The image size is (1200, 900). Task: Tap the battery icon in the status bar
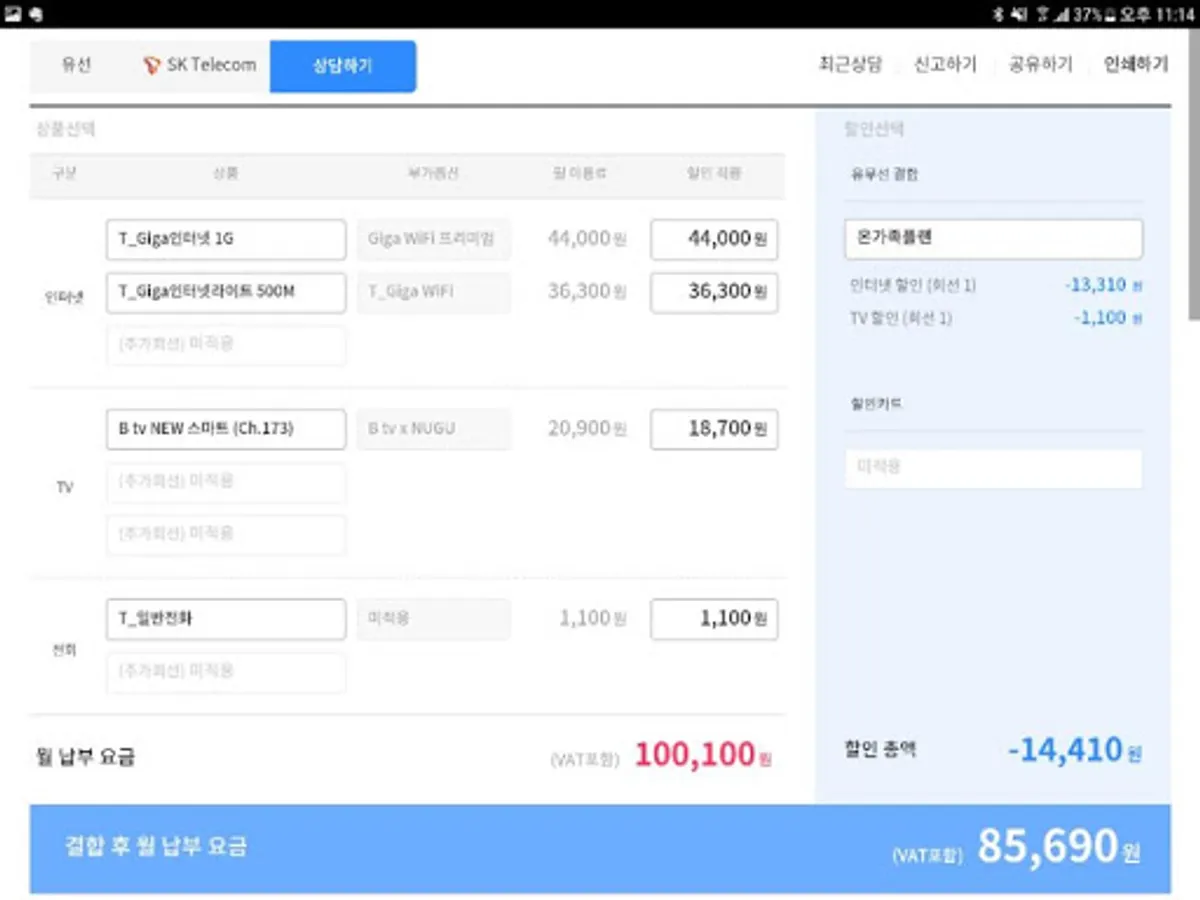(1109, 14)
